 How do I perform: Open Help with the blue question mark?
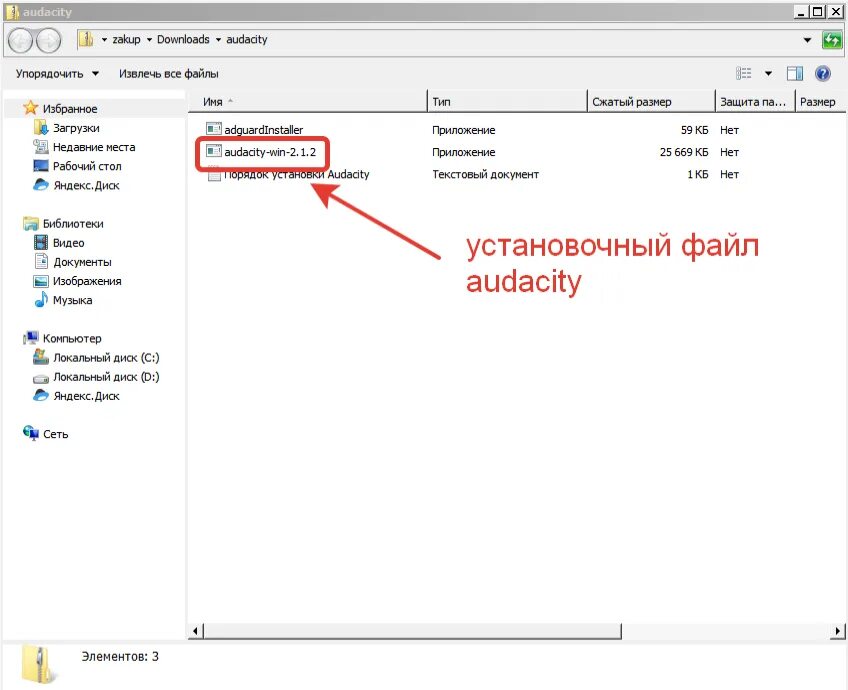[823, 73]
